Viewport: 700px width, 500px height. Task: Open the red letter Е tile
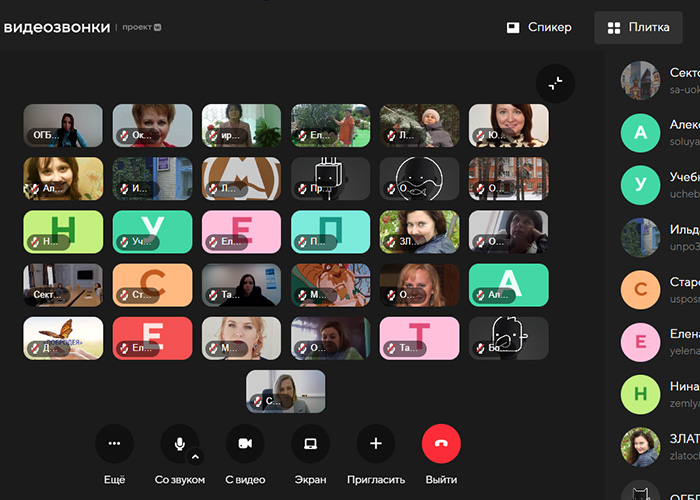point(152,338)
